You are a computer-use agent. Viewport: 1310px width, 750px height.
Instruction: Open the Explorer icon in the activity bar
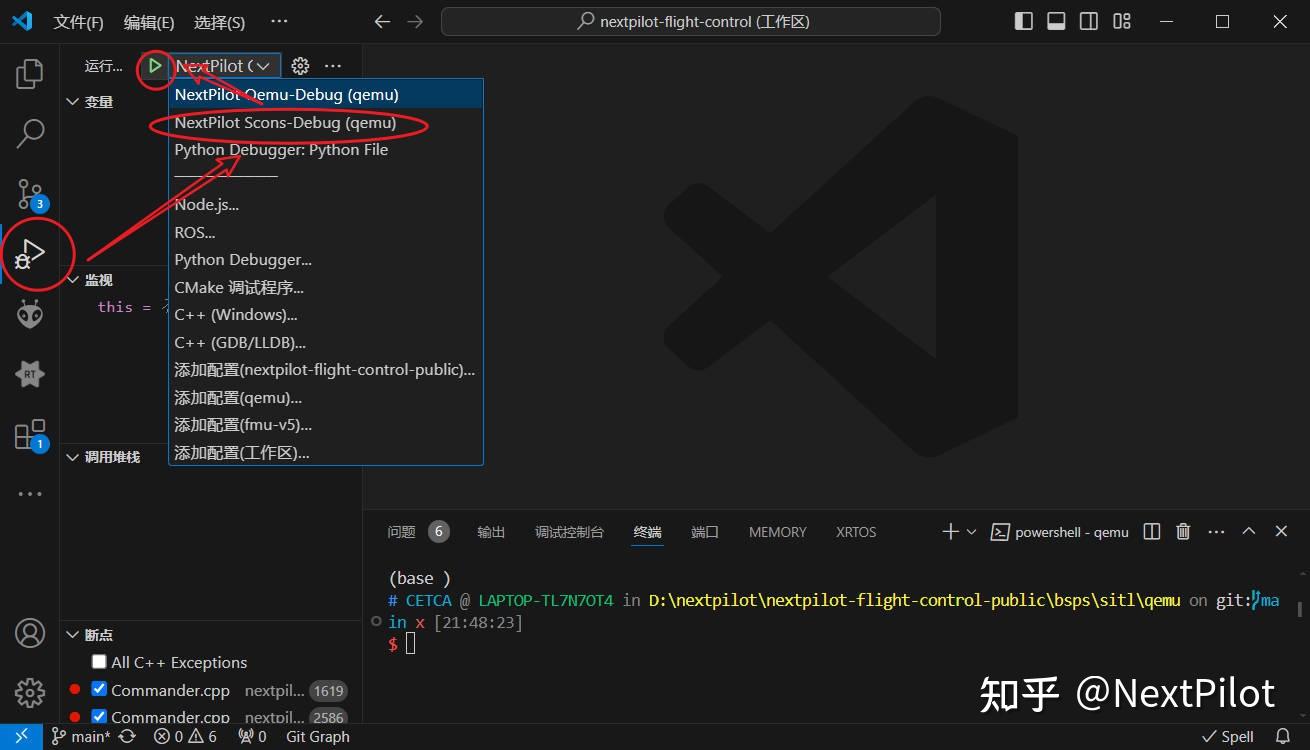pyautogui.click(x=30, y=73)
